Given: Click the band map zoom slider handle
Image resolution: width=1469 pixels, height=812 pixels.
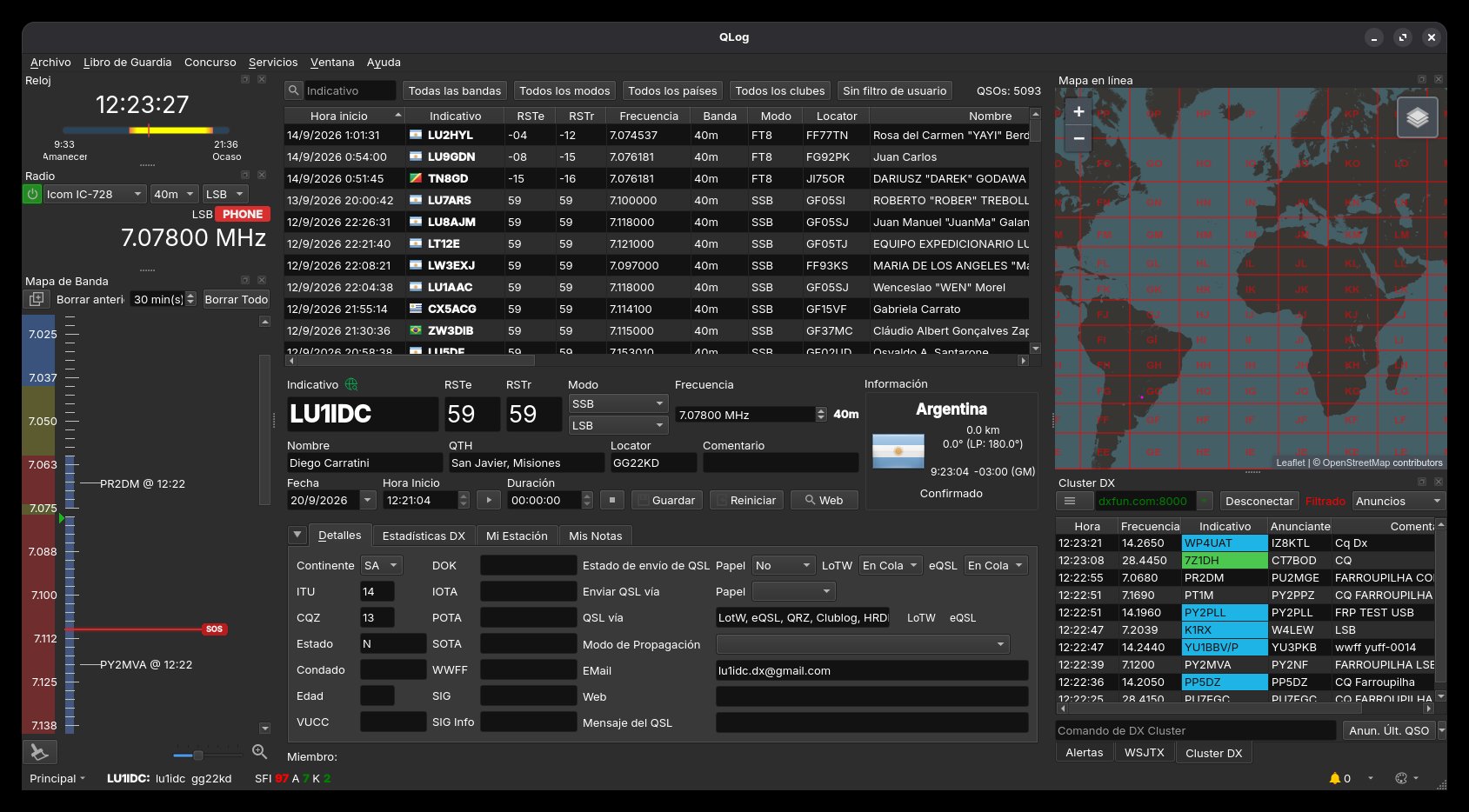Looking at the screenshot, I should click(197, 755).
